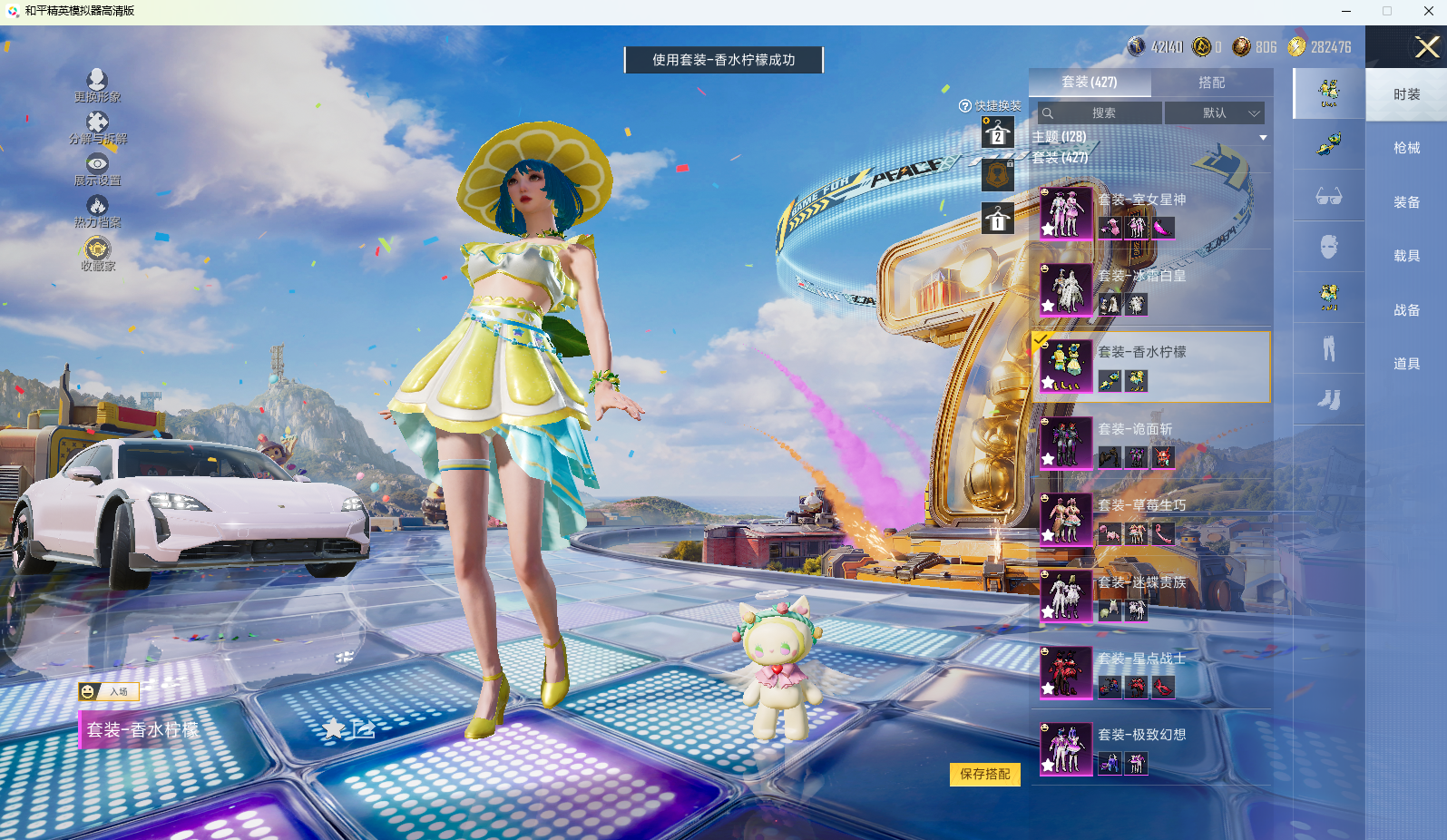Viewport: 1447px width, 840px height.
Task: Select the pants category icon
Action: pyautogui.click(x=1329, y=348)
